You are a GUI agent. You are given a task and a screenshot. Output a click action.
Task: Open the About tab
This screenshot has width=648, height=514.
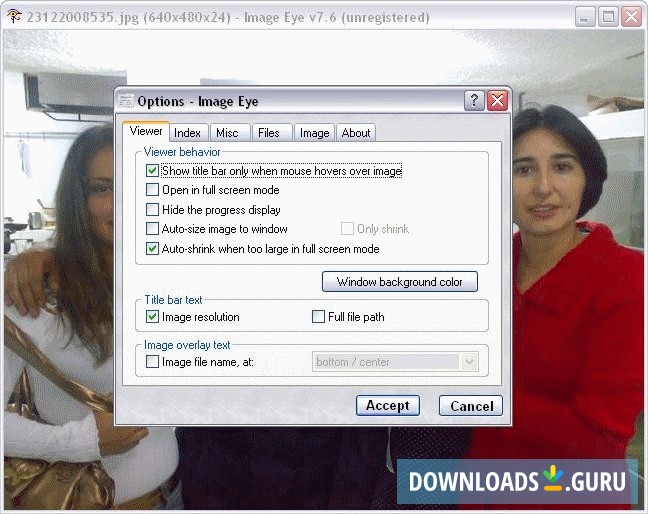tap(356, 133)
